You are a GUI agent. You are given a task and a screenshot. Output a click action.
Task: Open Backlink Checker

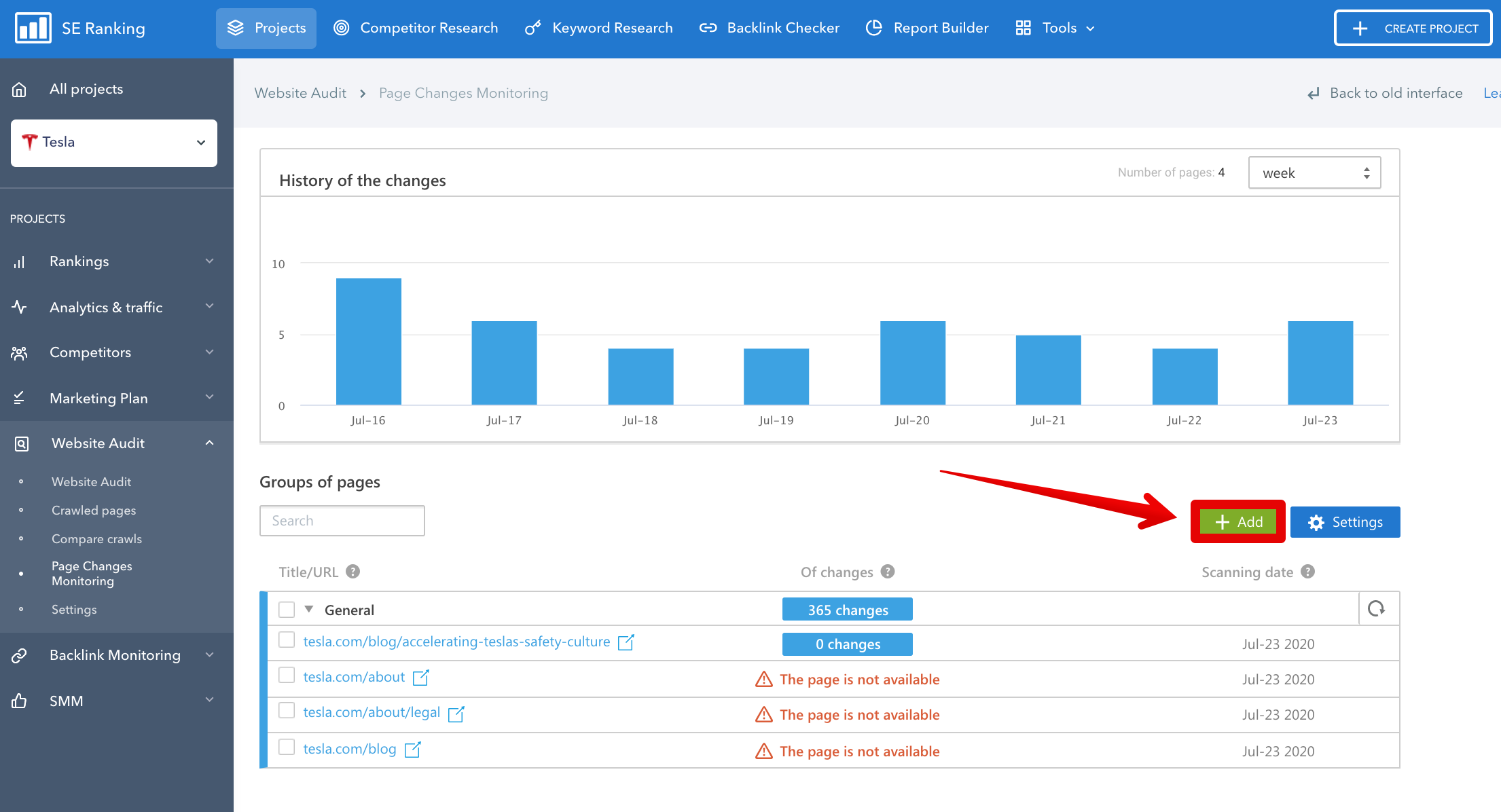770,28
